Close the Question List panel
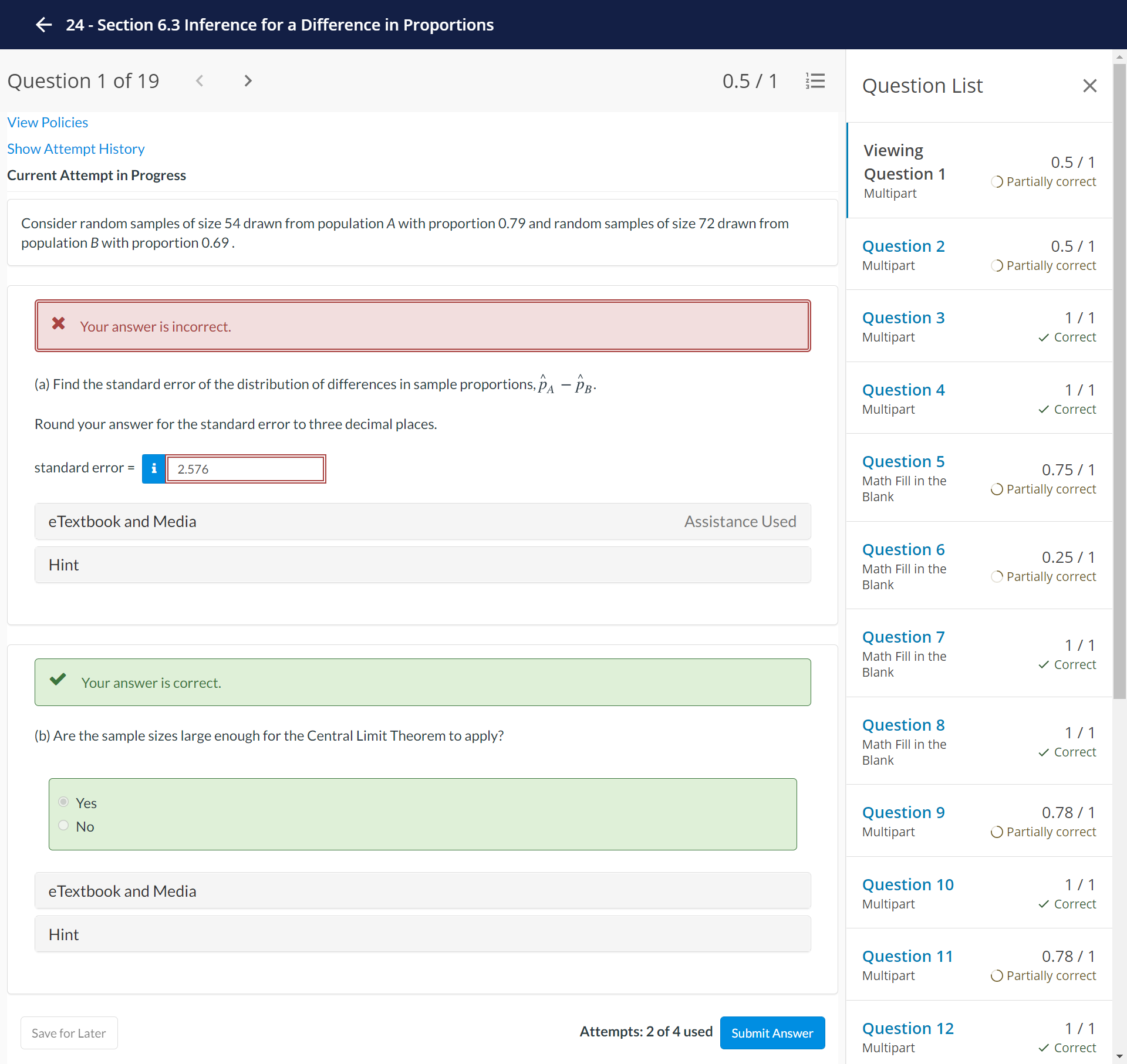Screen dimensions: 1127x1064 point(1089,86)
